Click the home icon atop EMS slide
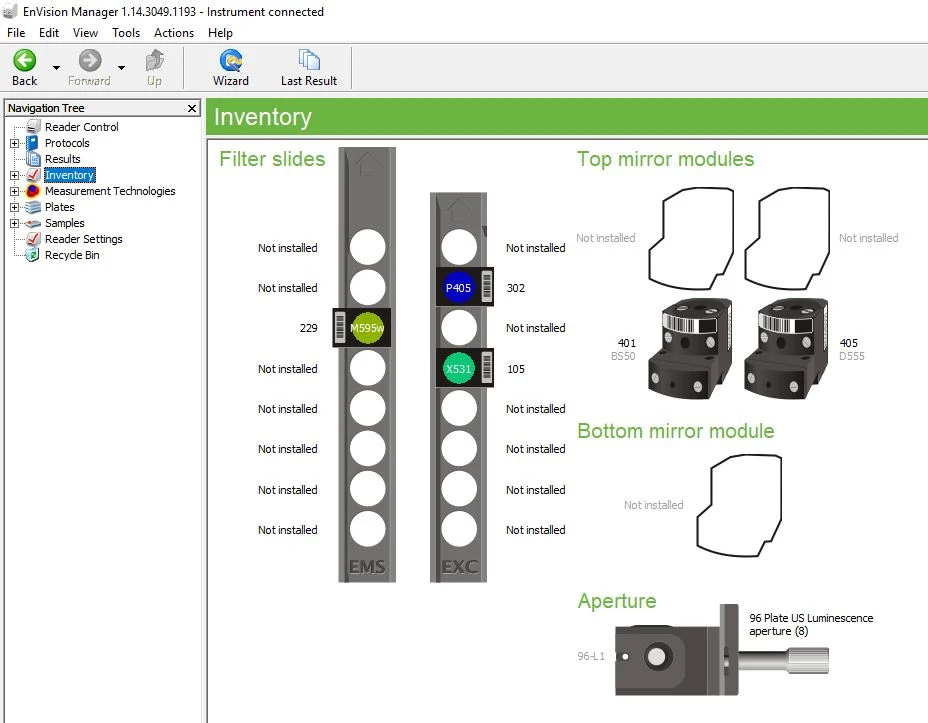 click(367, 165)
